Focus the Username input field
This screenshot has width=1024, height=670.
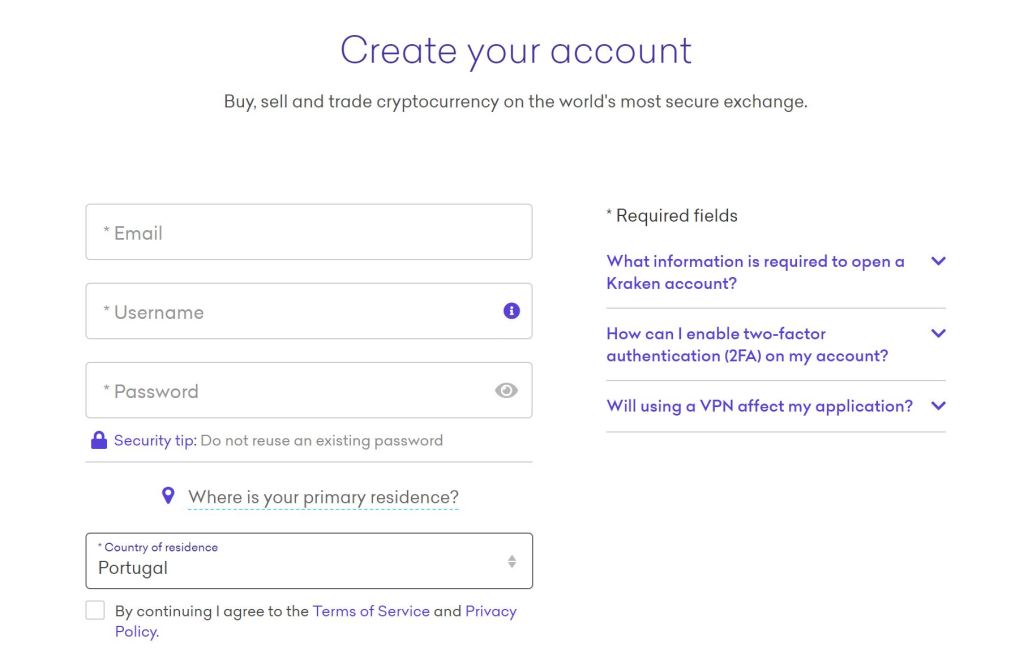290,311
